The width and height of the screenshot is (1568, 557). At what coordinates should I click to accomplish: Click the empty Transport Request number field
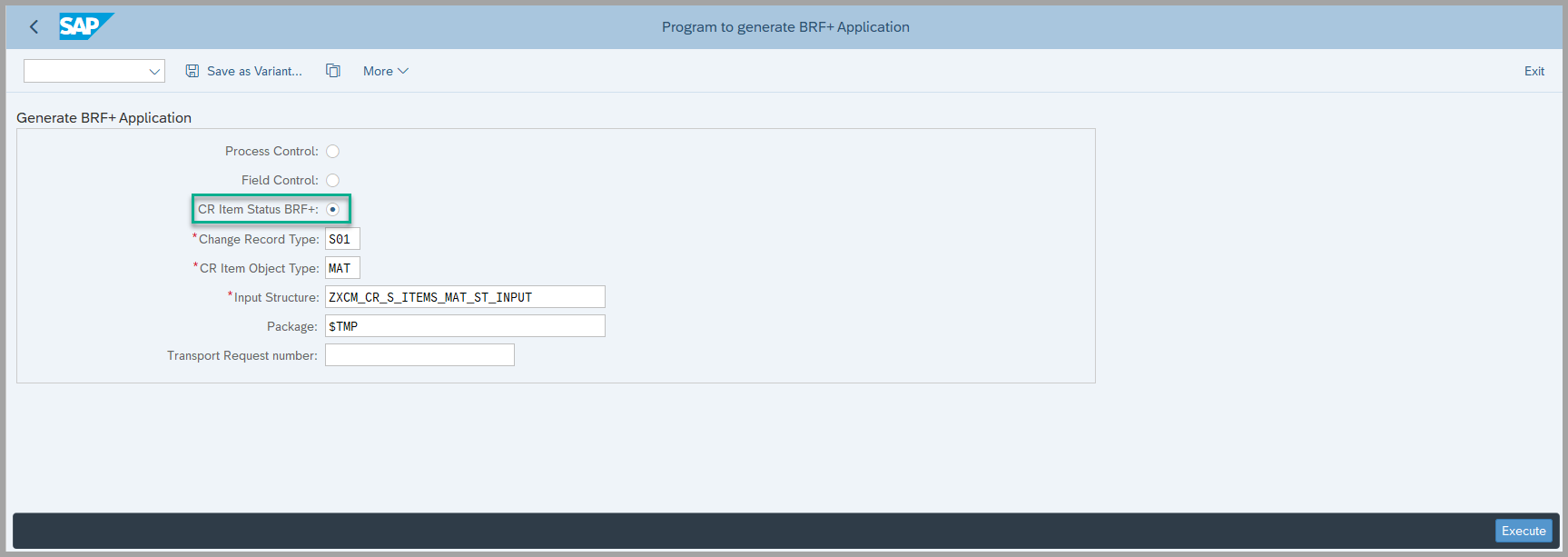tap(419, 355)
